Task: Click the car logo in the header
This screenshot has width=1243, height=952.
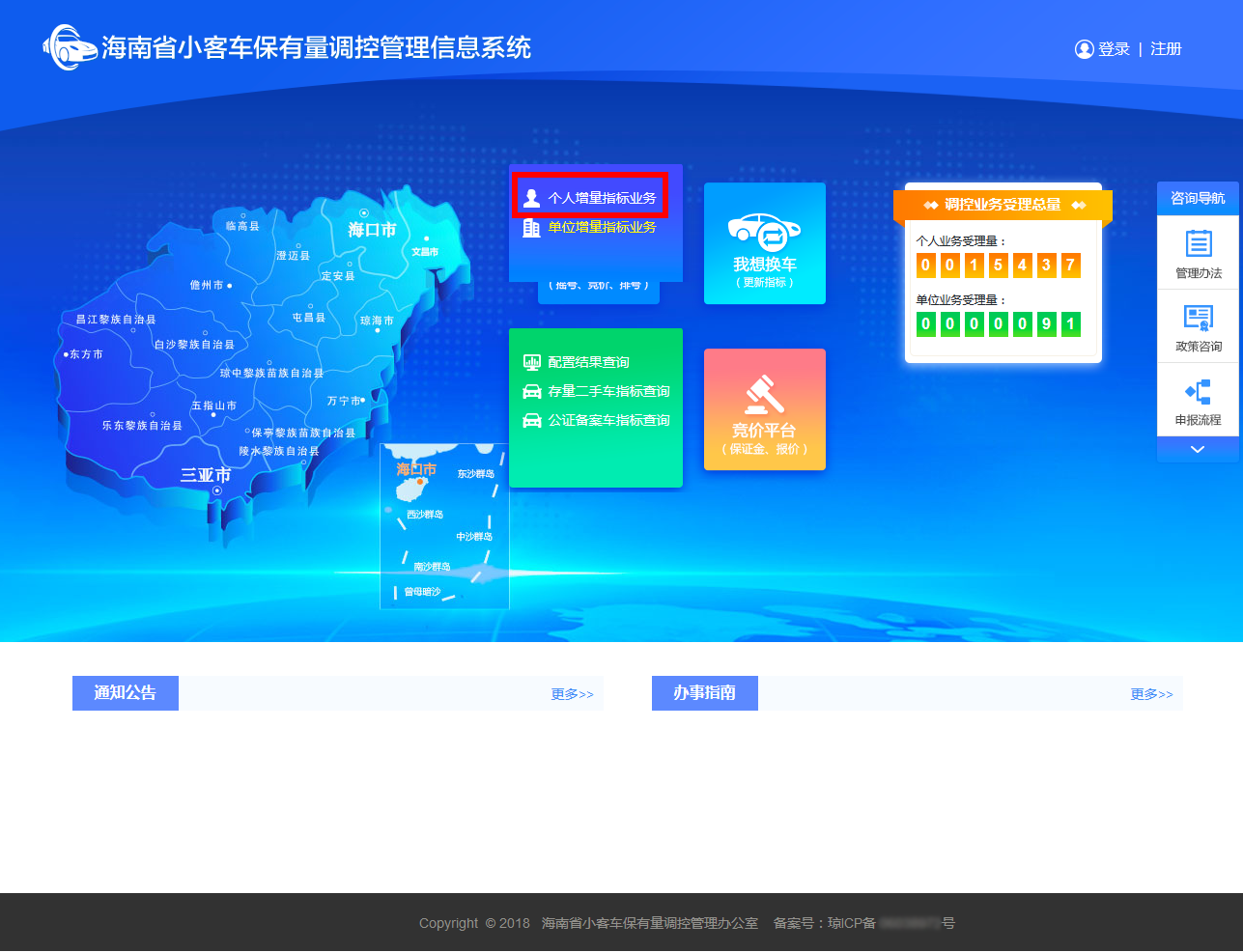Action: 70,47
